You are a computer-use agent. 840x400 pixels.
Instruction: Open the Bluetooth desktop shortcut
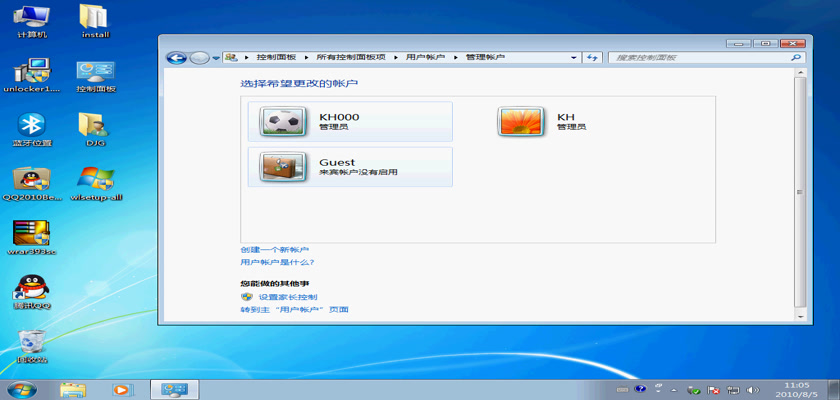pos(33,126)
